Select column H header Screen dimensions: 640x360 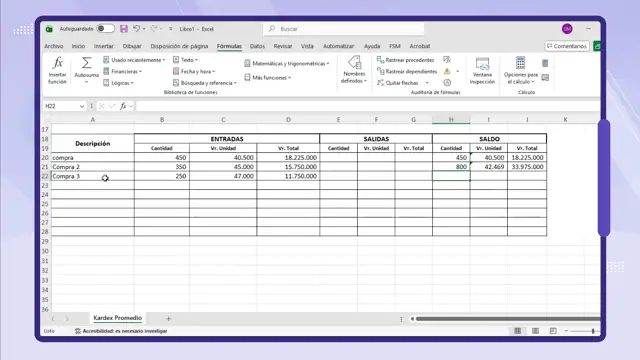[x=451, y=120]
